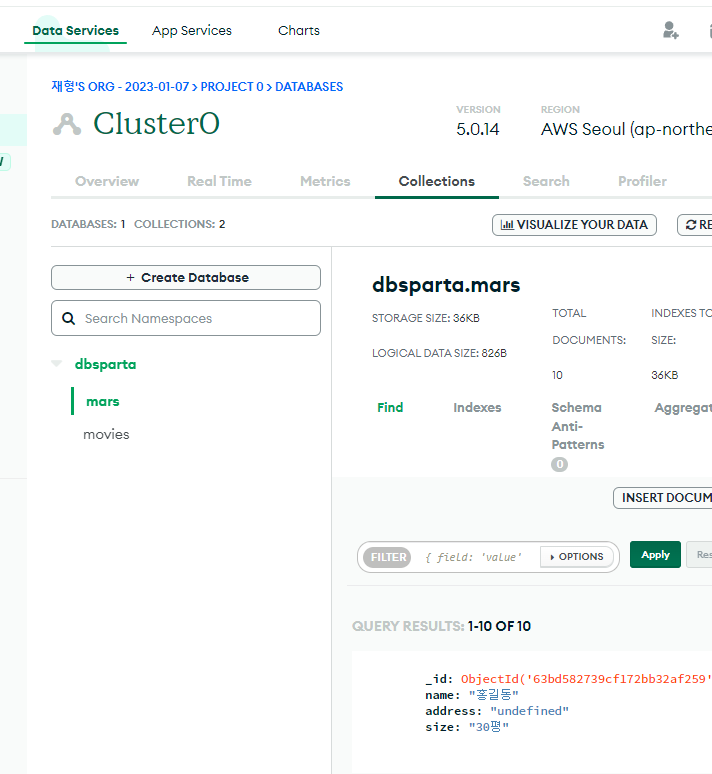Click the address value "undefined"
The height and width of the screenshot is (774, 712).
(529, 711)
